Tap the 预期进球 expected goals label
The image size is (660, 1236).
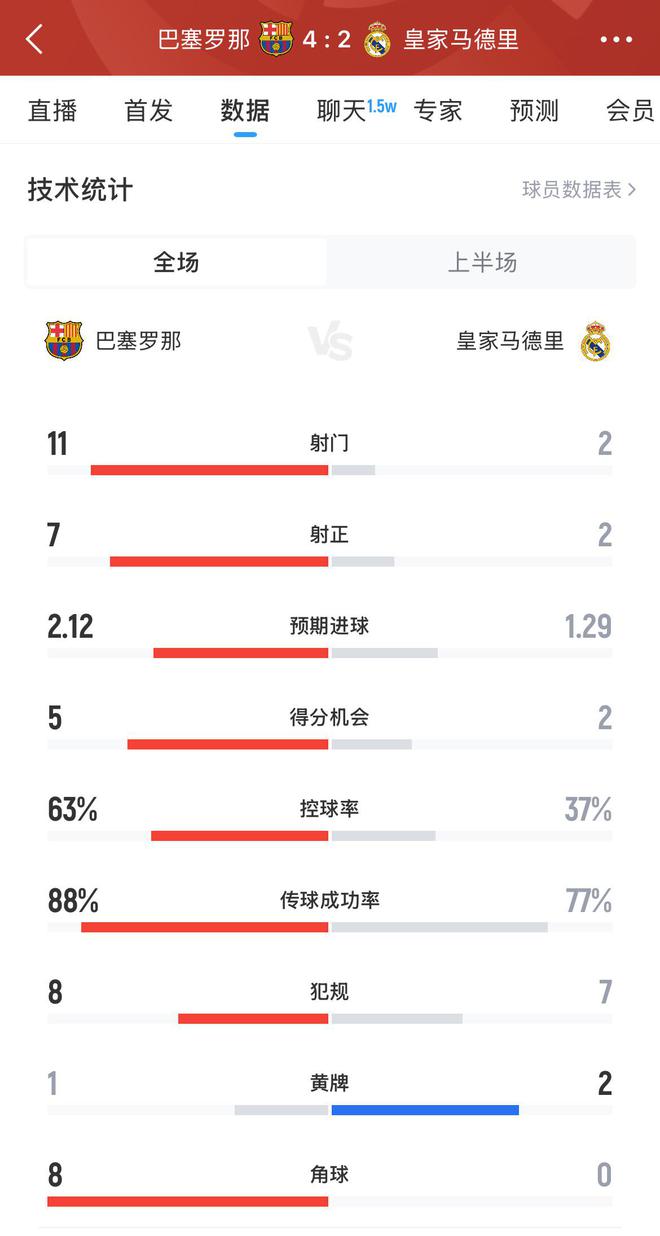(x=329, y=626)
